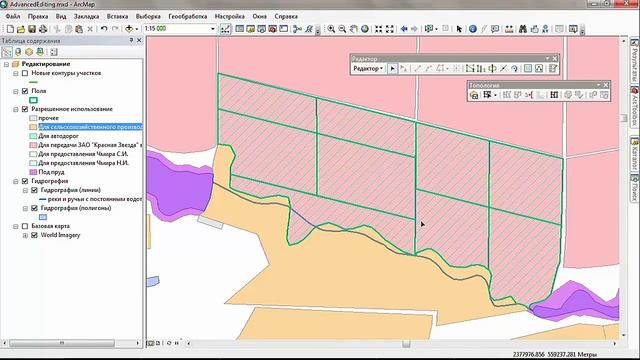Open the 'Закладки' menu

[x=86, y=16]
